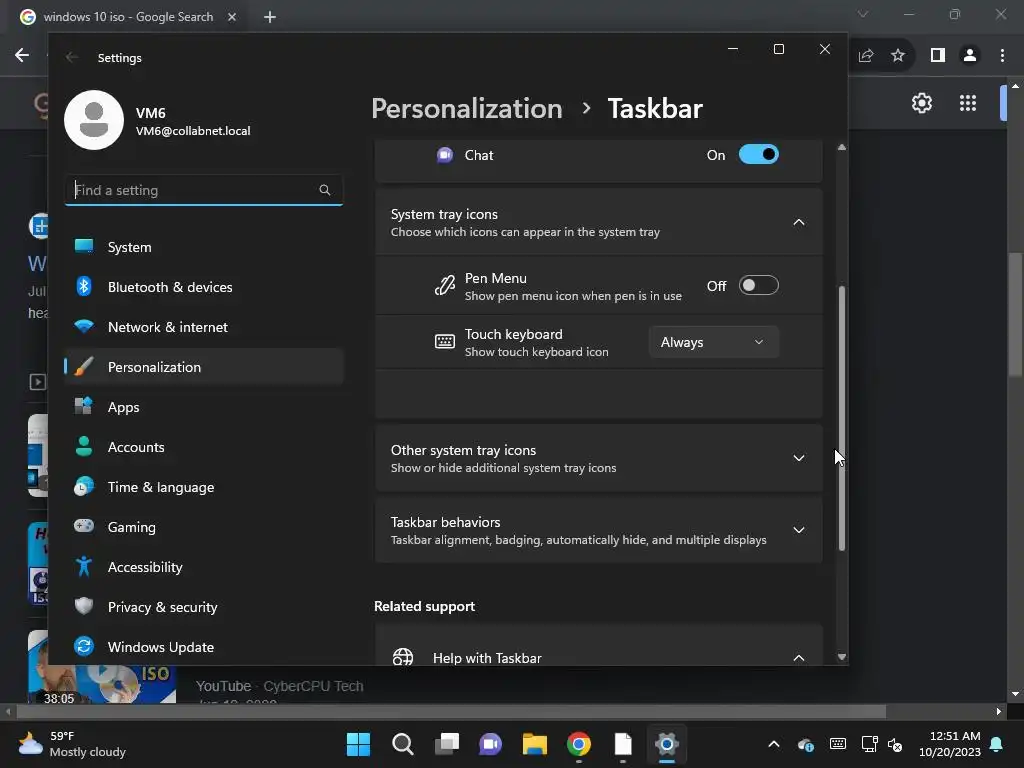This screenshot has height=768, width=1024.
Task: Open Privacy & security settings
Action: 204,607
